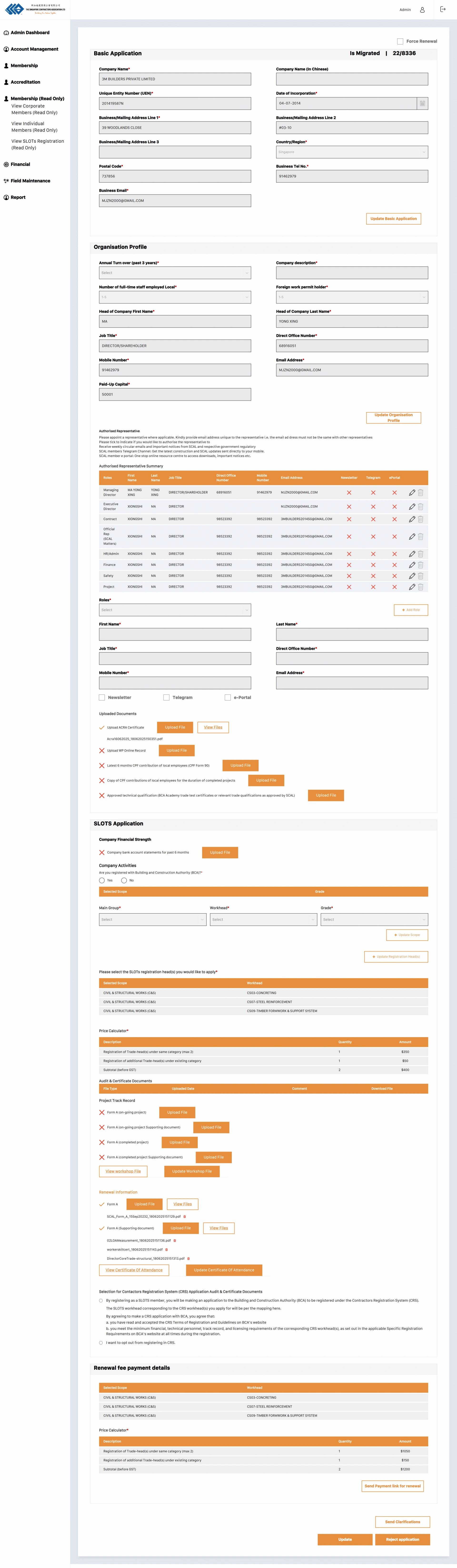Click the user profile icon in header

tap(422, 10)
